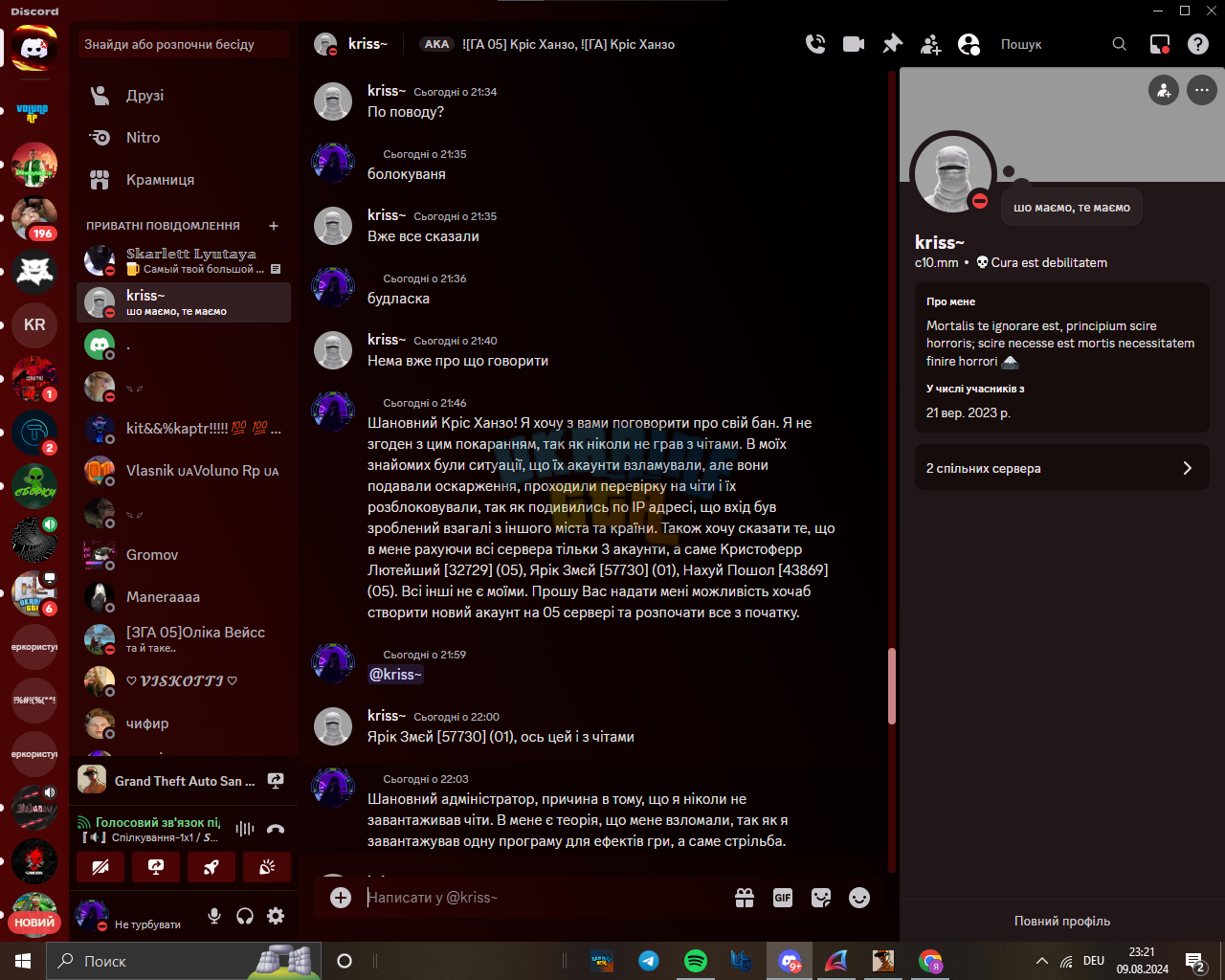Viewport: 1225px width, 980px height.
Task: Open own status Не турбувати avatar
Action: point(92,916)
